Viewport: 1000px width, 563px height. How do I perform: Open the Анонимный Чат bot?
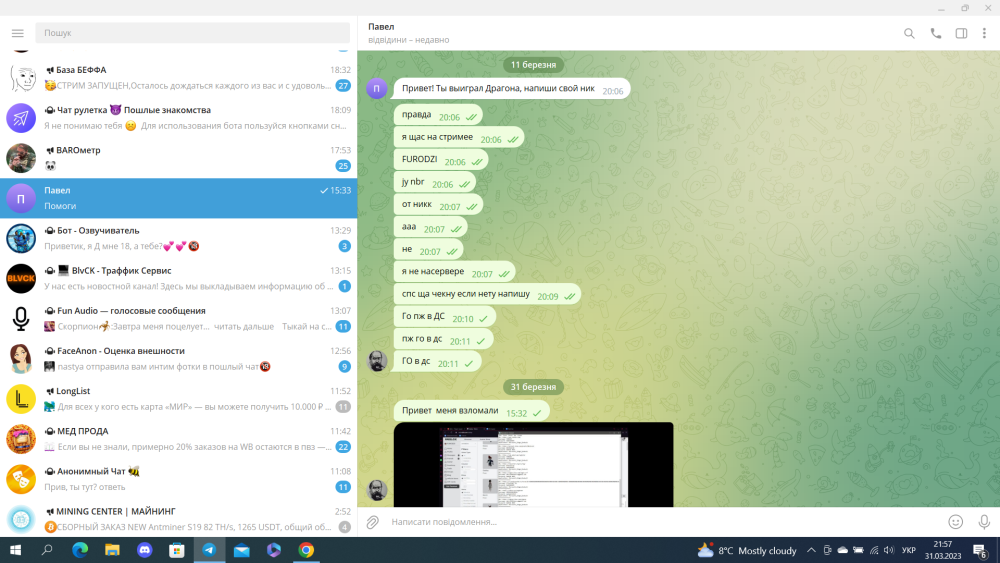coord(179,479)
